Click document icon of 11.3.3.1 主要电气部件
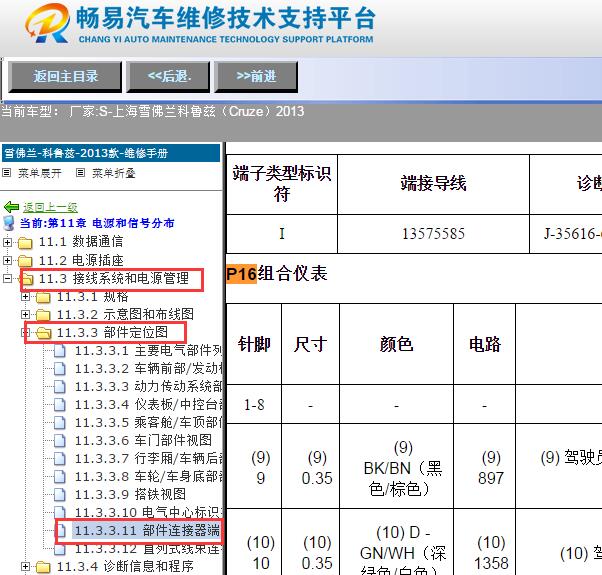This screenshot has height=575, width=602. [x=60, y=351]
